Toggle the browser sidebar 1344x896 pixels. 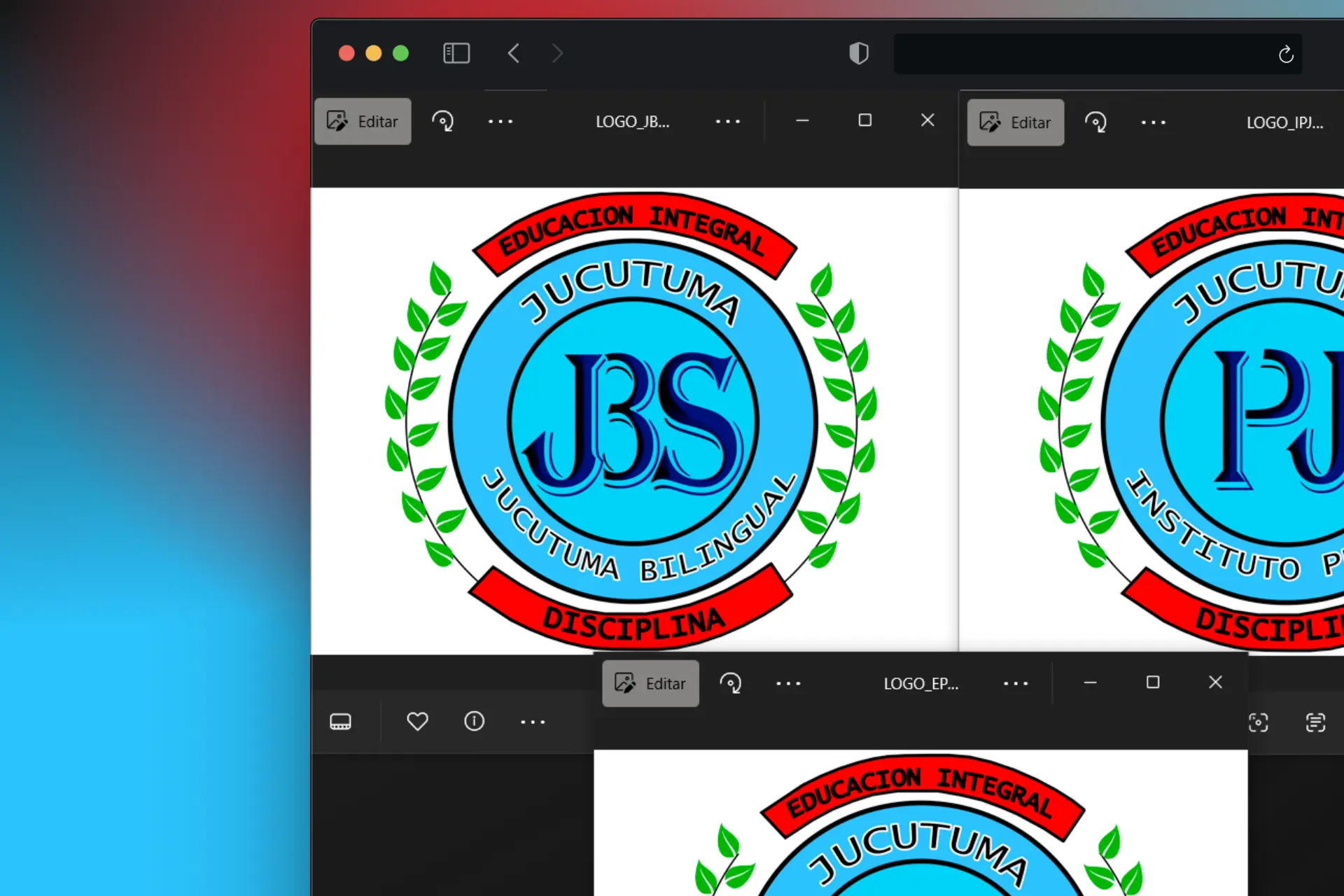456,53
